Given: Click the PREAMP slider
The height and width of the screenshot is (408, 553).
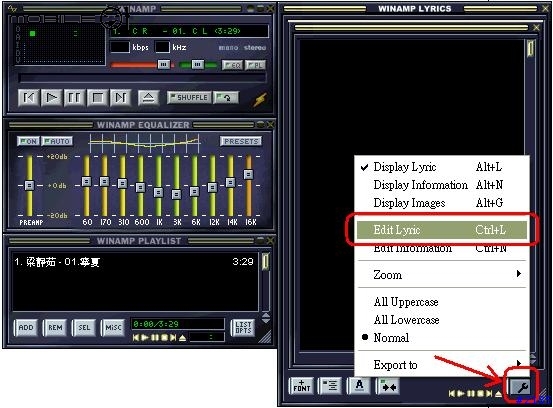Looking at the screenshot, I should [30, 185].
